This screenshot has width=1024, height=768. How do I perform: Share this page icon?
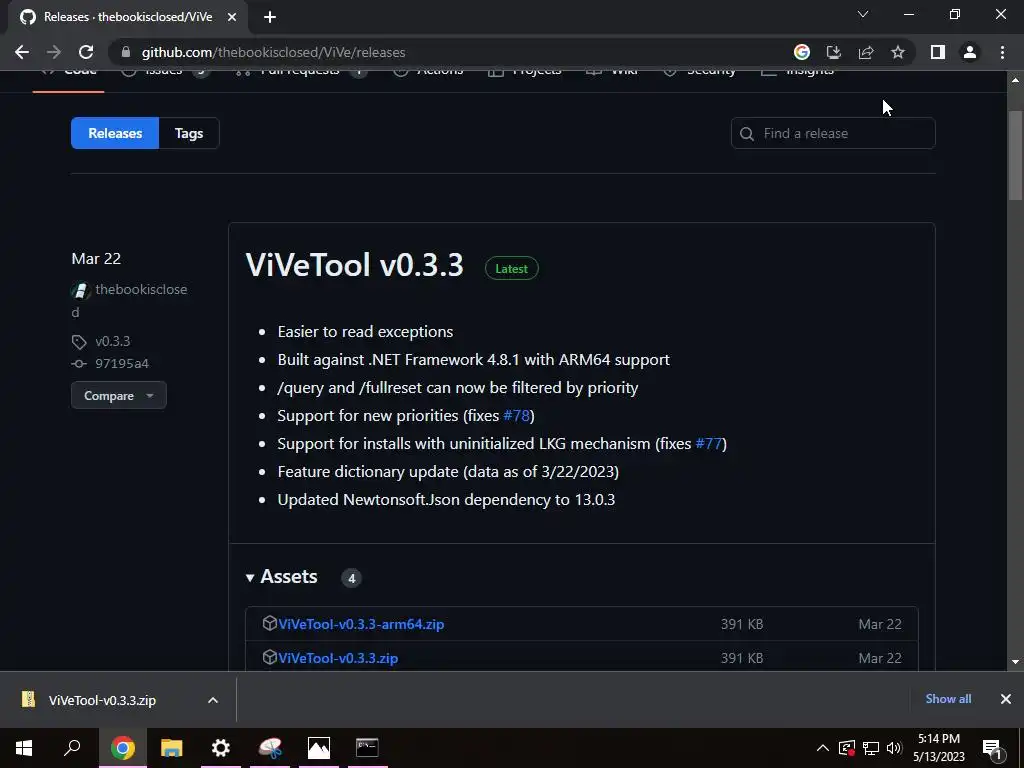pos(866,52)
